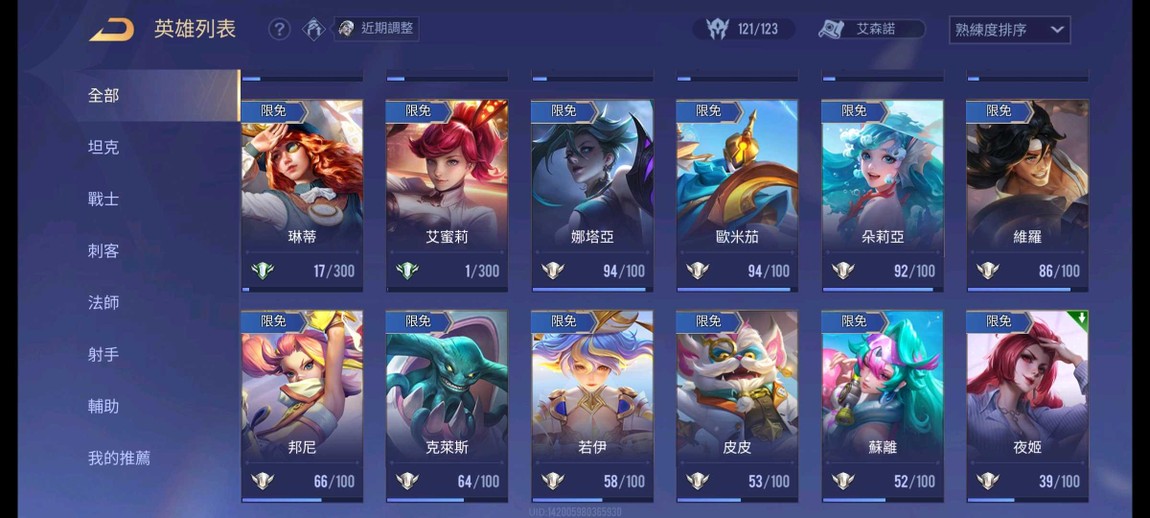Open the question mark help icon
1150x518 pixels.
tap(279, 29)
